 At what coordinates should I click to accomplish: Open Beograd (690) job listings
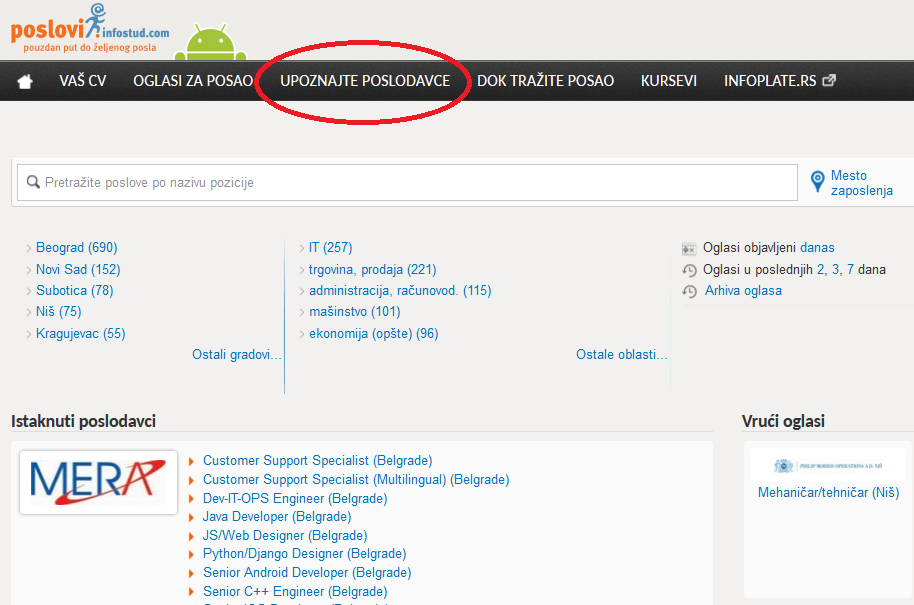point(77,247)
